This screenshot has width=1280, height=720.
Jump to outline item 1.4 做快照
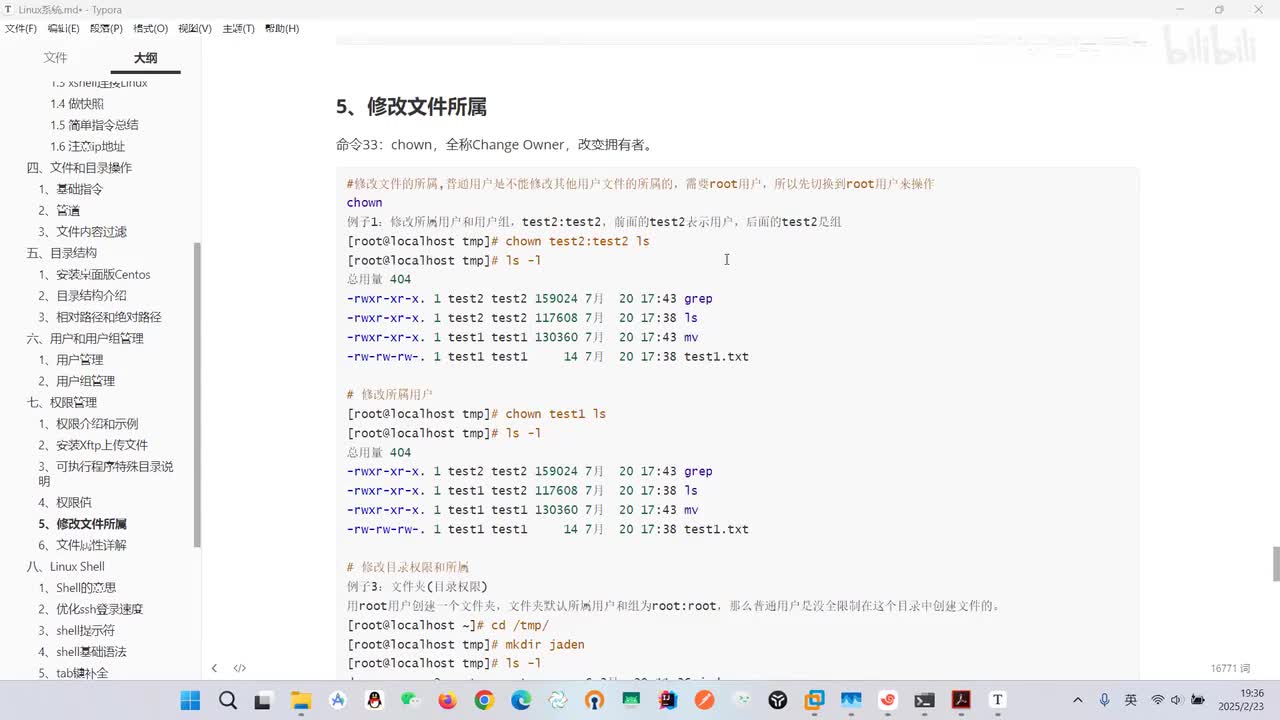(77, 104)
